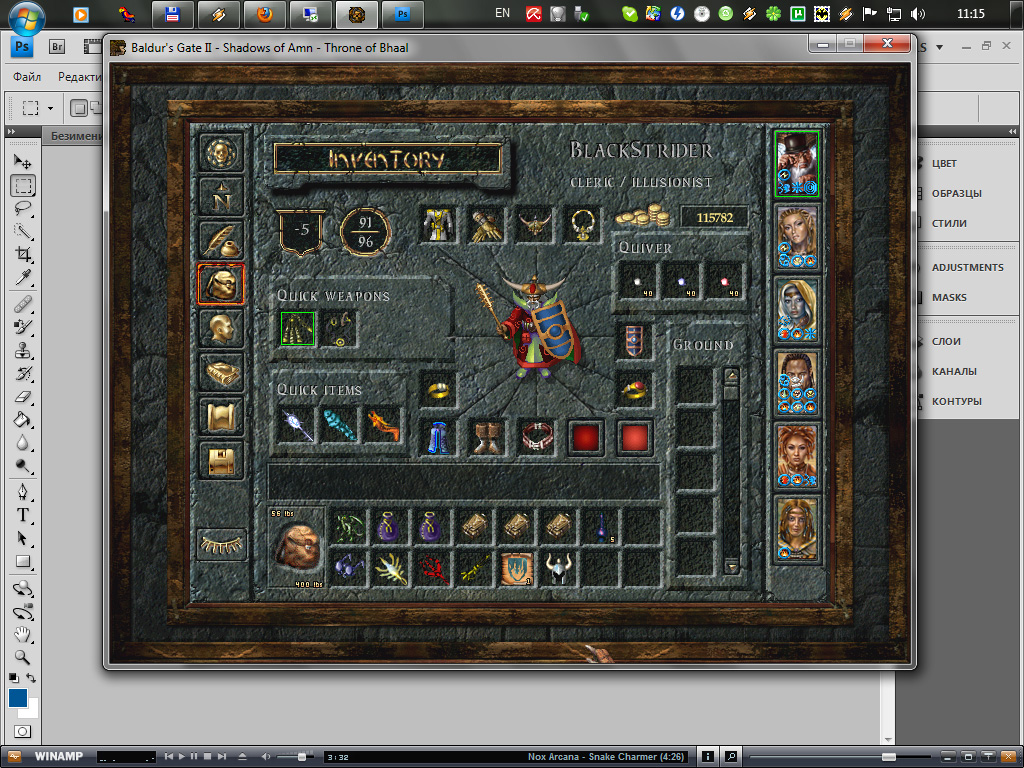The image size is (1024, 768).
Task: Click Ground list scroll-up arrow
Action: (731, 375)
